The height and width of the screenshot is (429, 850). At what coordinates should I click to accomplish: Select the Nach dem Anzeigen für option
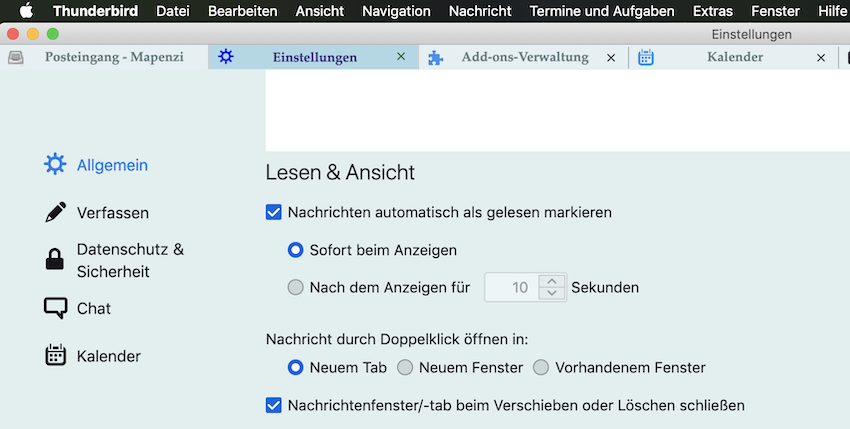[x=295, y=288]
